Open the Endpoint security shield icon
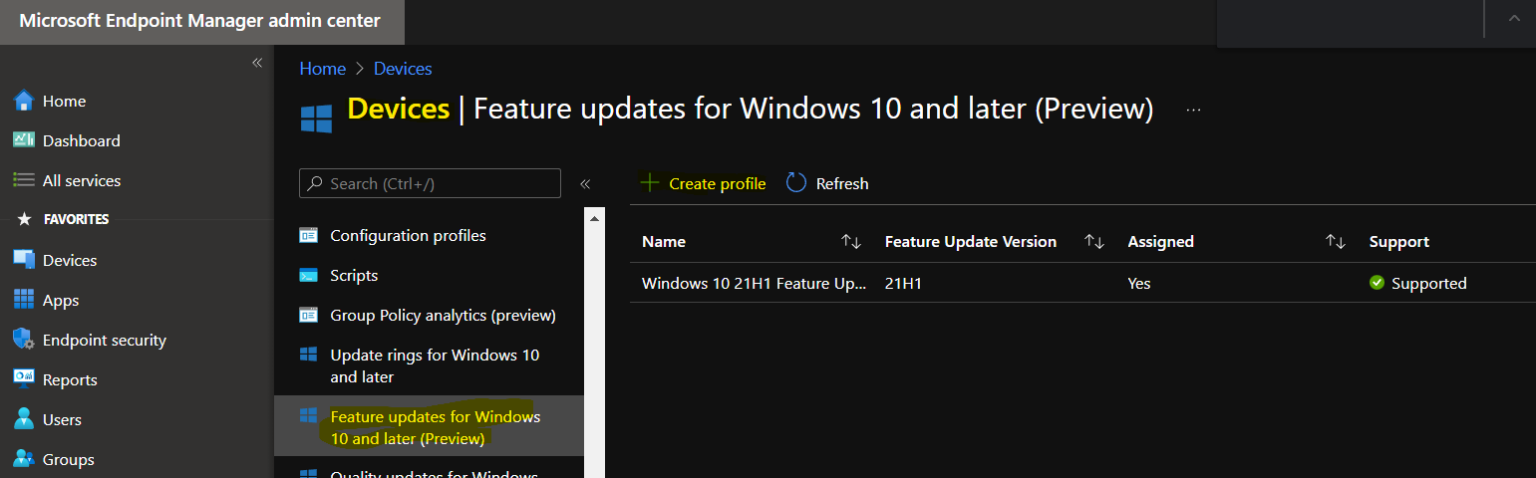The height and width of the screenshot is (478, 1536). pos(24,339)
